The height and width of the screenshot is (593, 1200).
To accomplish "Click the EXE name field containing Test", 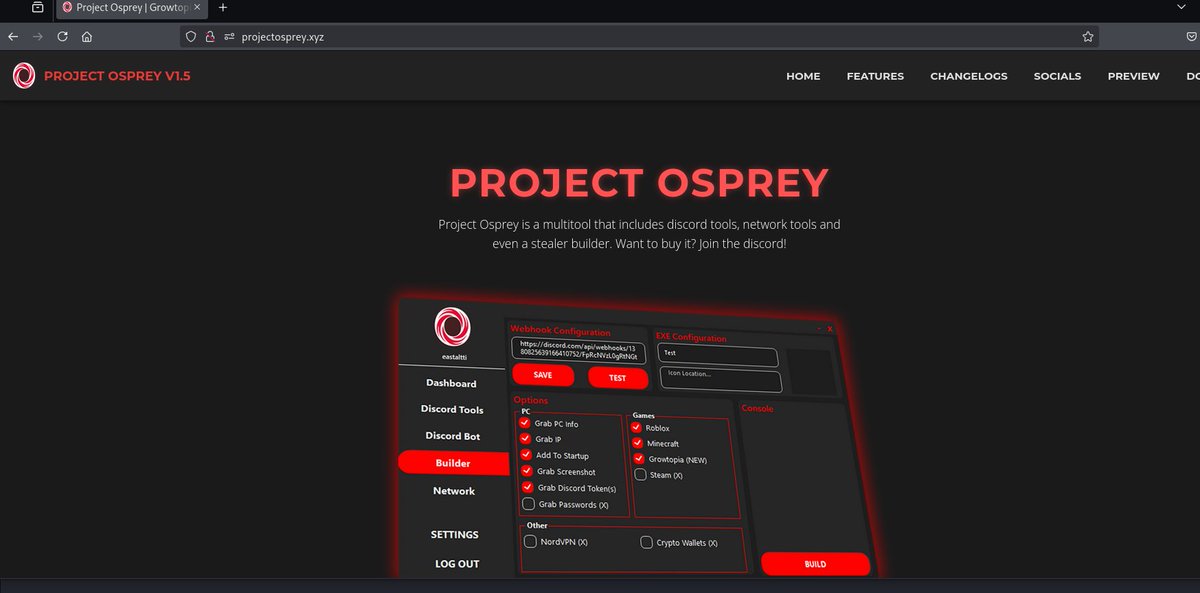I will coord(718,354).
